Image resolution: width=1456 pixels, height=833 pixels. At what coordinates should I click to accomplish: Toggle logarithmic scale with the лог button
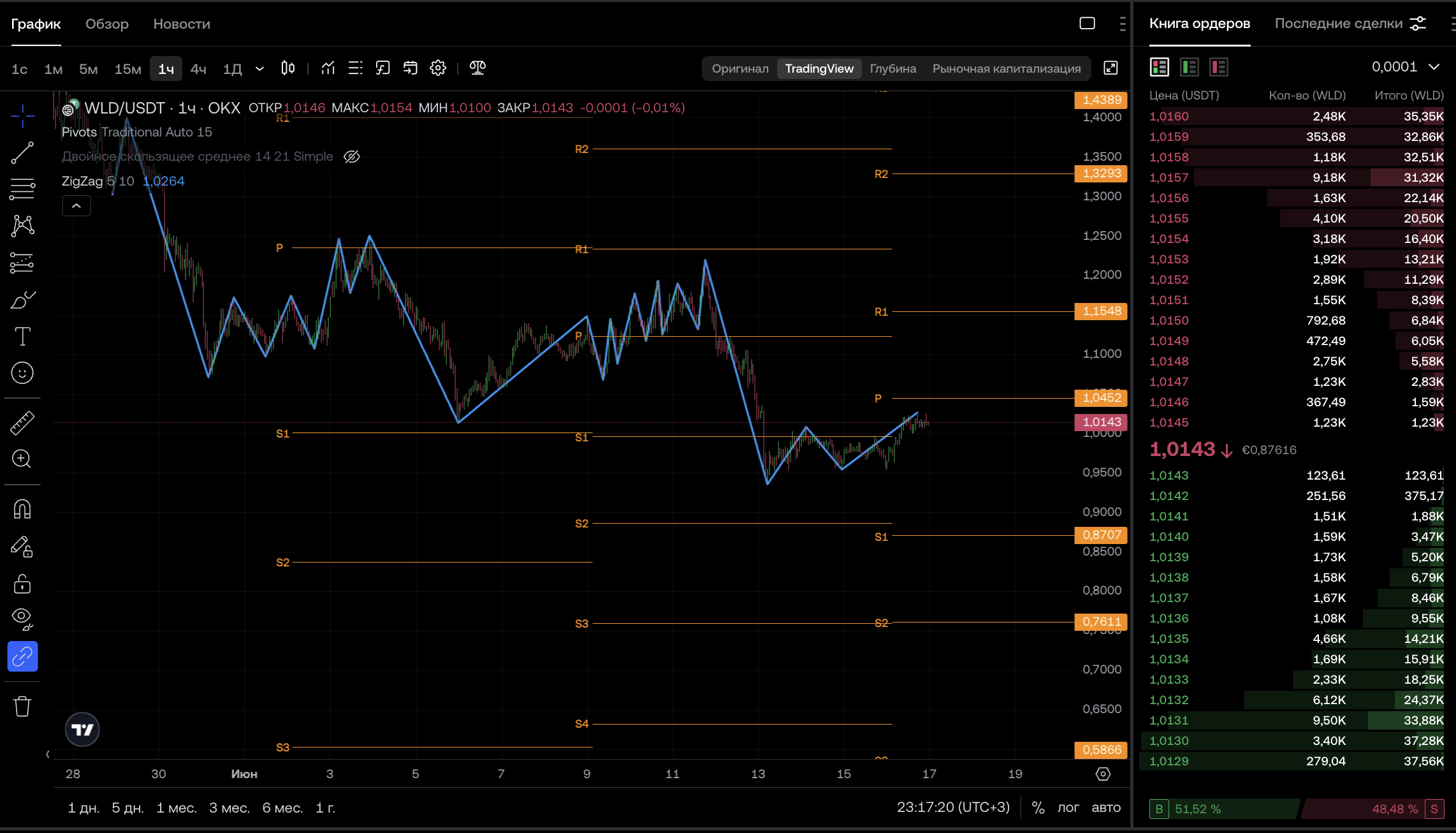[x=1068, y=807]
